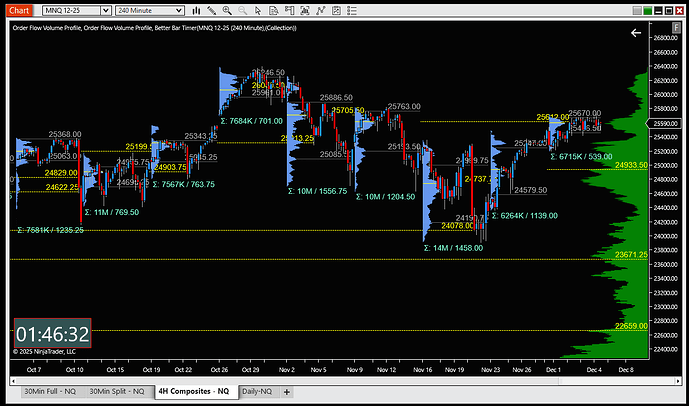Click the red Chart label button
The image size is (689, 406).
coord(20,9)
